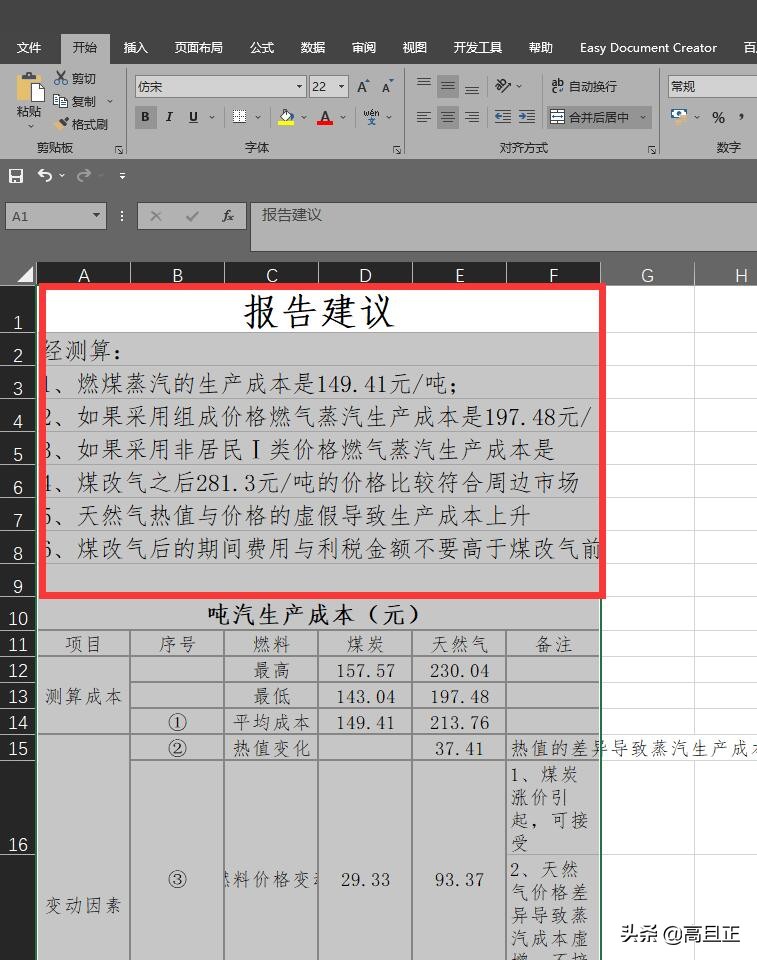This screenshot has height=960, width=757.
Task: Redo the undone action
Action: (x=84, y=176)
